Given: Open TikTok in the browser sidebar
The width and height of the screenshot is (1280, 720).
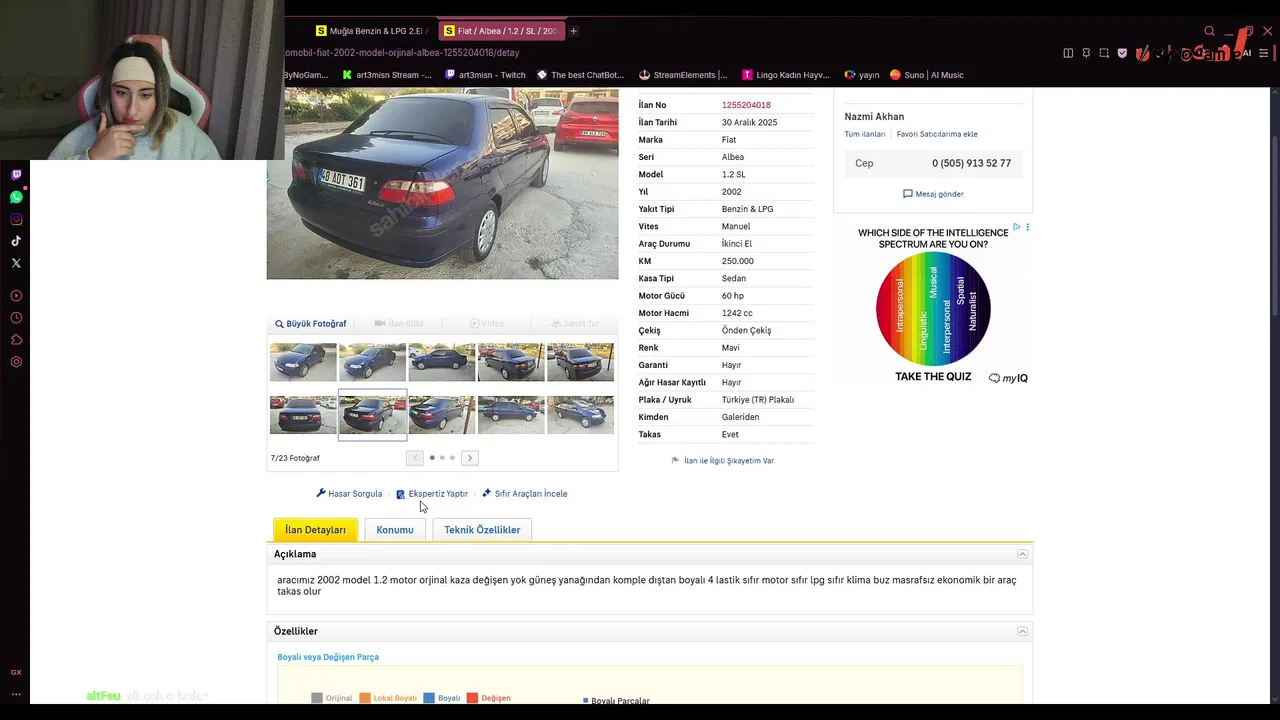Looking at the screenshot, I should (x=16, y=241).
